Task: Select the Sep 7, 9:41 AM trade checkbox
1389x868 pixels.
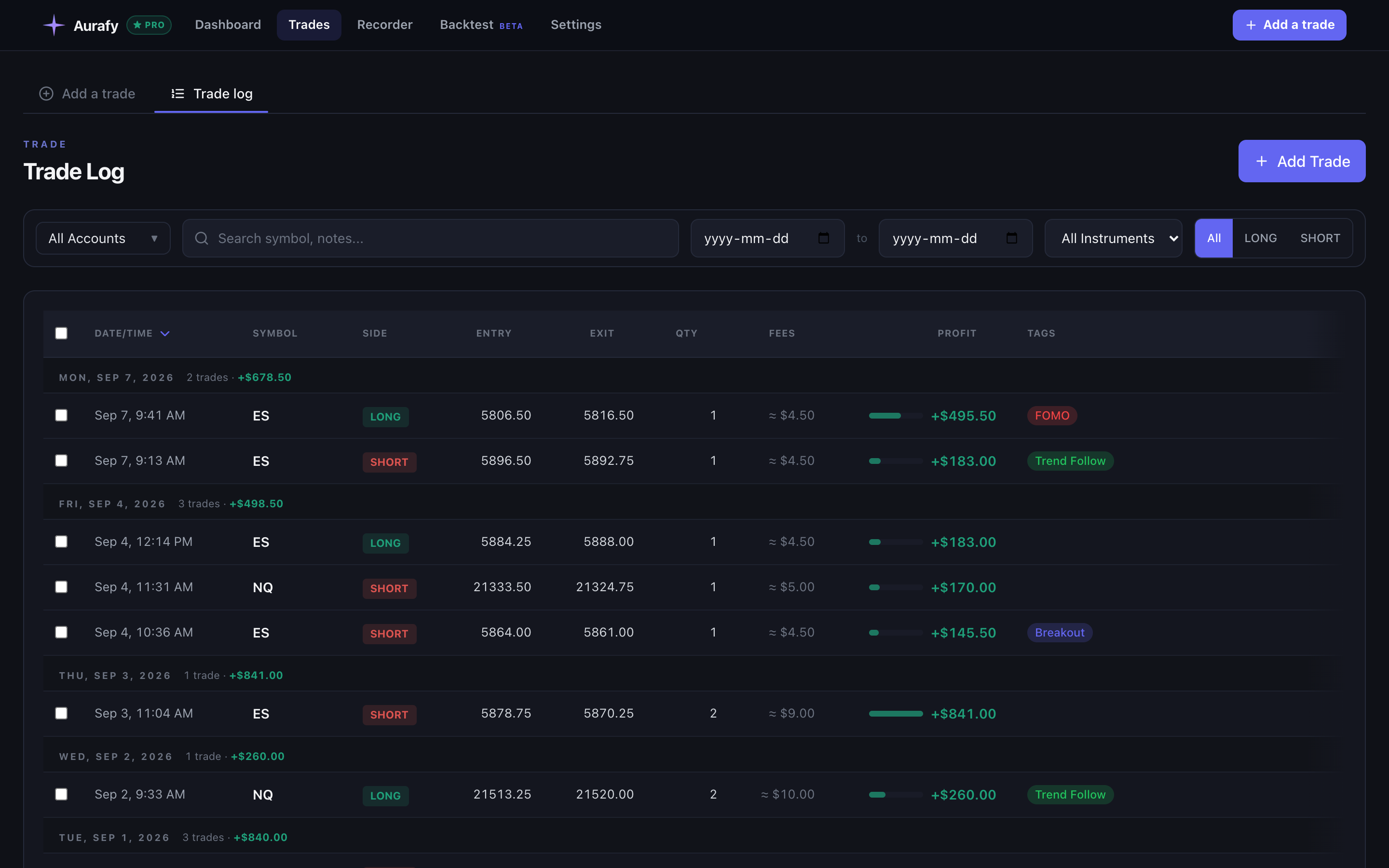Action: coord(61,415)
